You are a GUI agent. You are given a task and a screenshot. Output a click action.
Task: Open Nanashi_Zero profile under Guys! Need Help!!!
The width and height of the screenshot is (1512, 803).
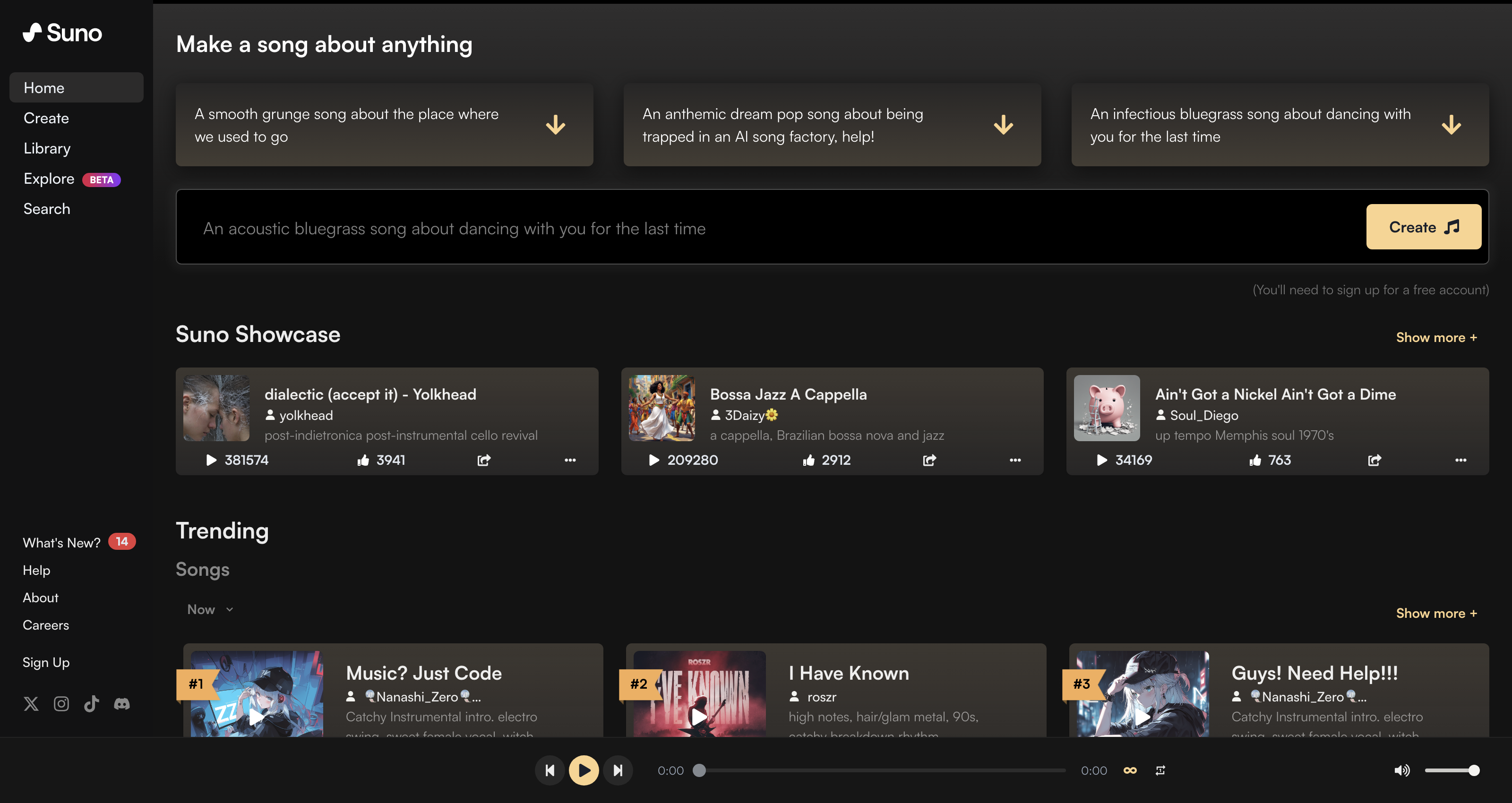[1308, 697]
